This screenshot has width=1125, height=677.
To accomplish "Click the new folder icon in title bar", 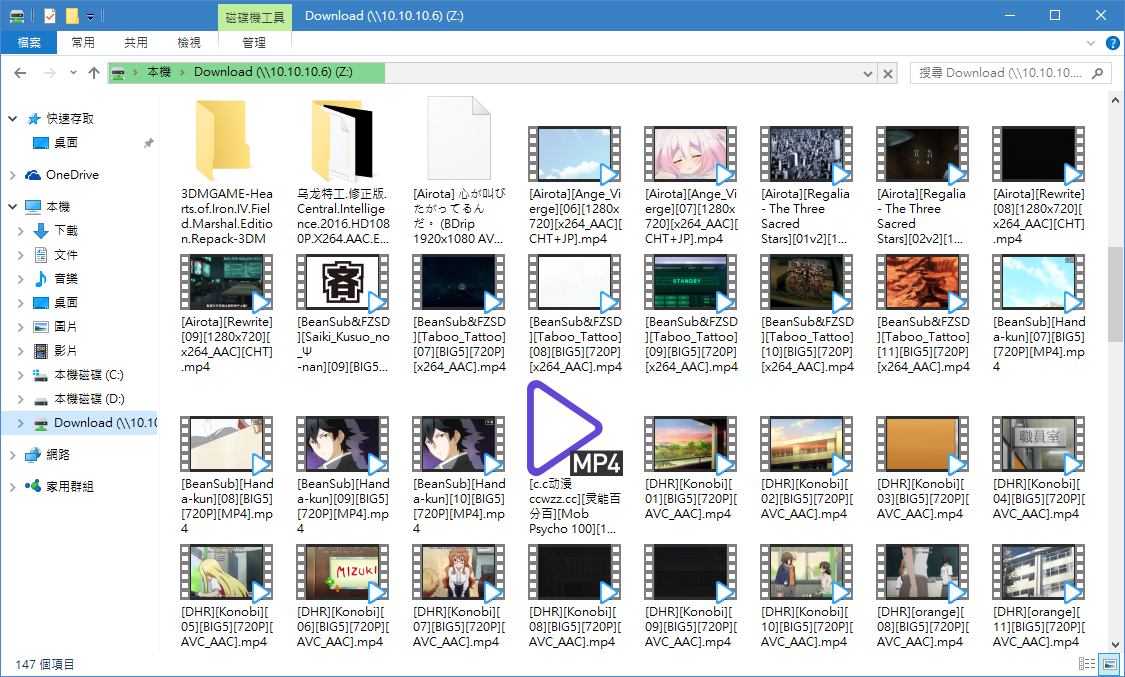I will coord(72,15).
